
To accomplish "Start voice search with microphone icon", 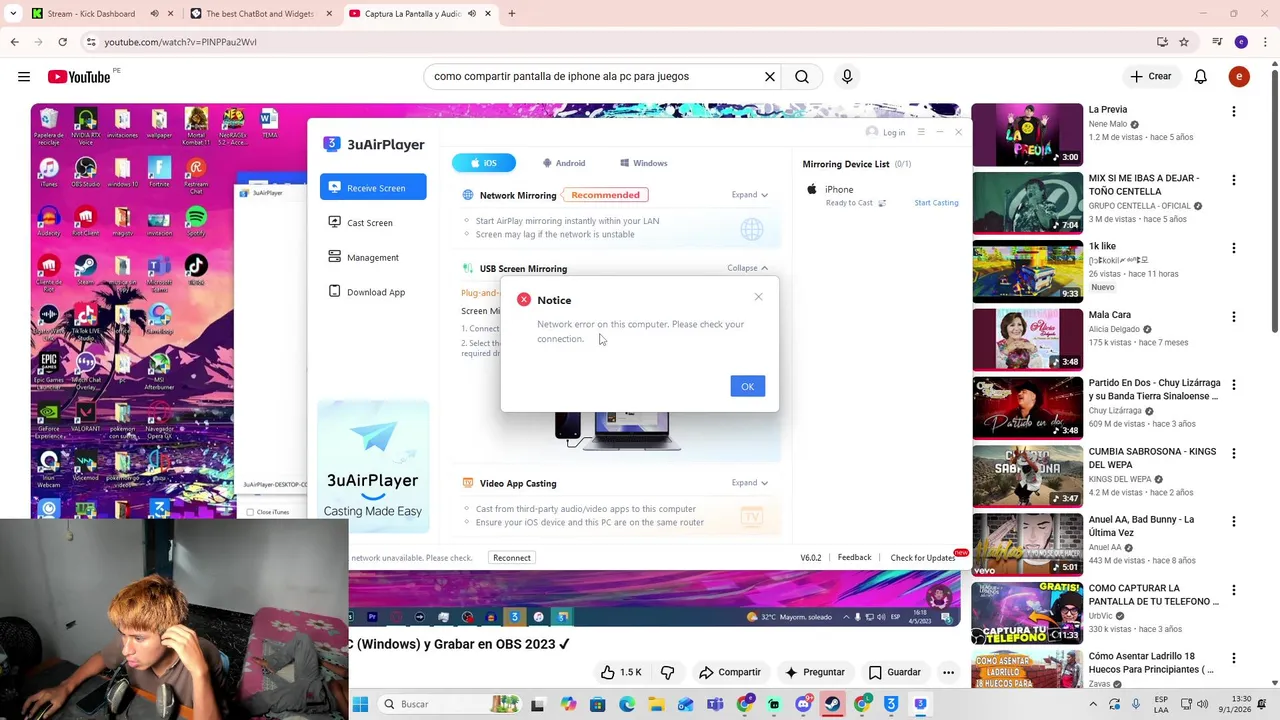I will click(x=847, y=76).
